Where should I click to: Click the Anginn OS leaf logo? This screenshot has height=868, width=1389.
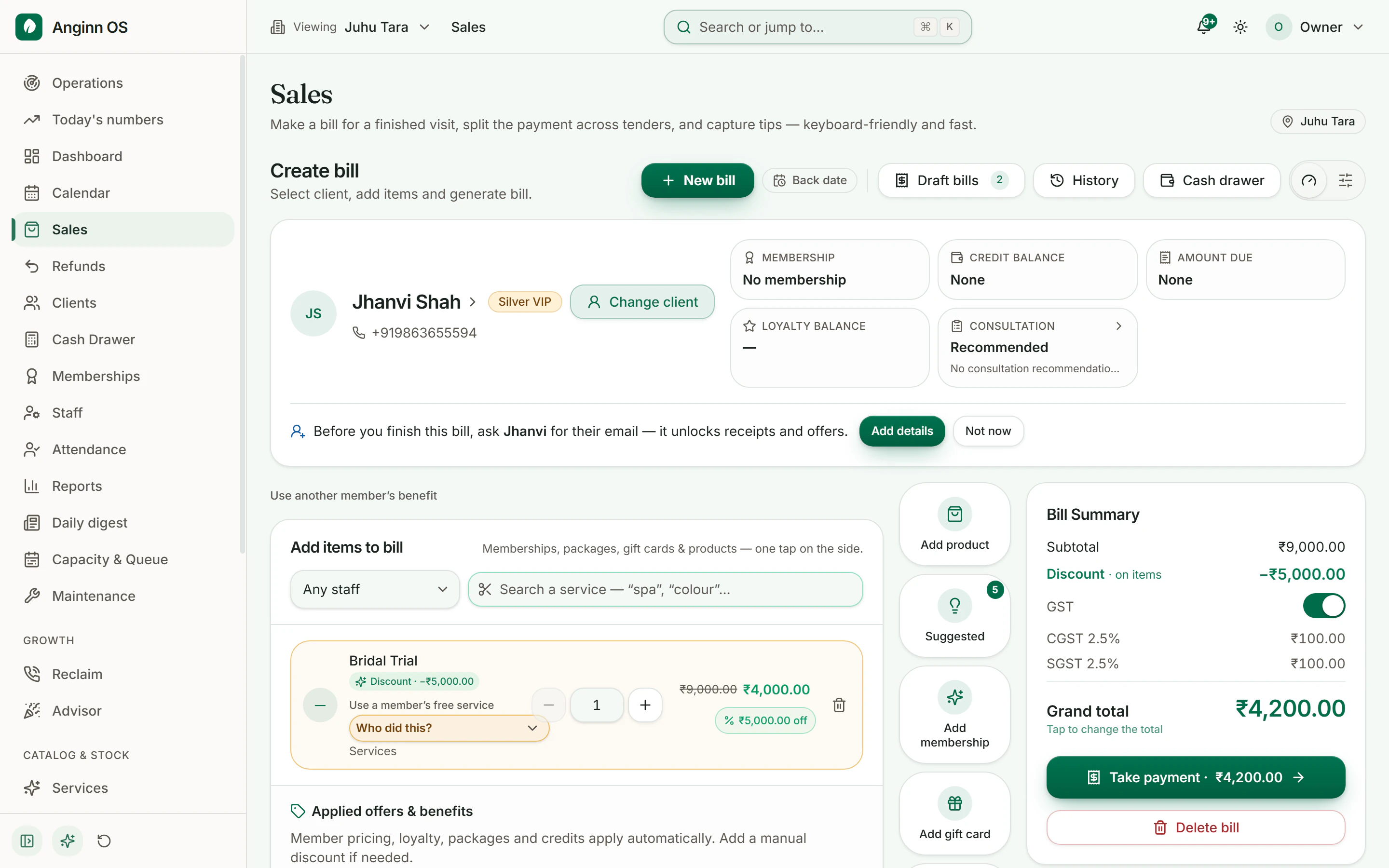pos(29,27)
